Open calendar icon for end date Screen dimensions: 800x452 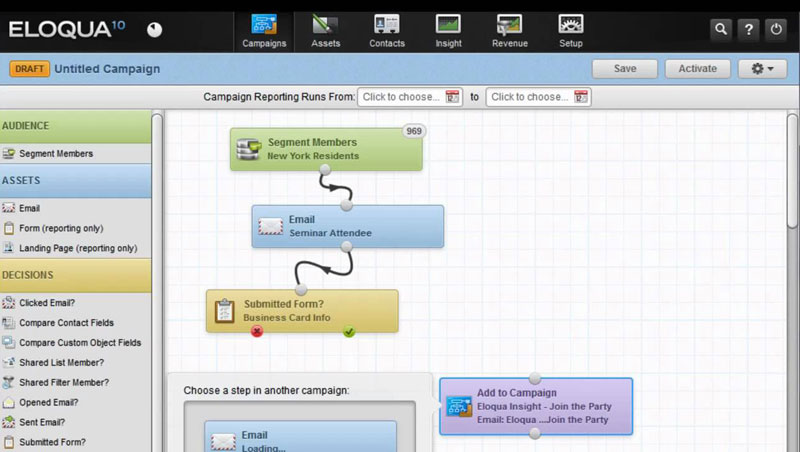pyautogui.click(x=581, y=97)
